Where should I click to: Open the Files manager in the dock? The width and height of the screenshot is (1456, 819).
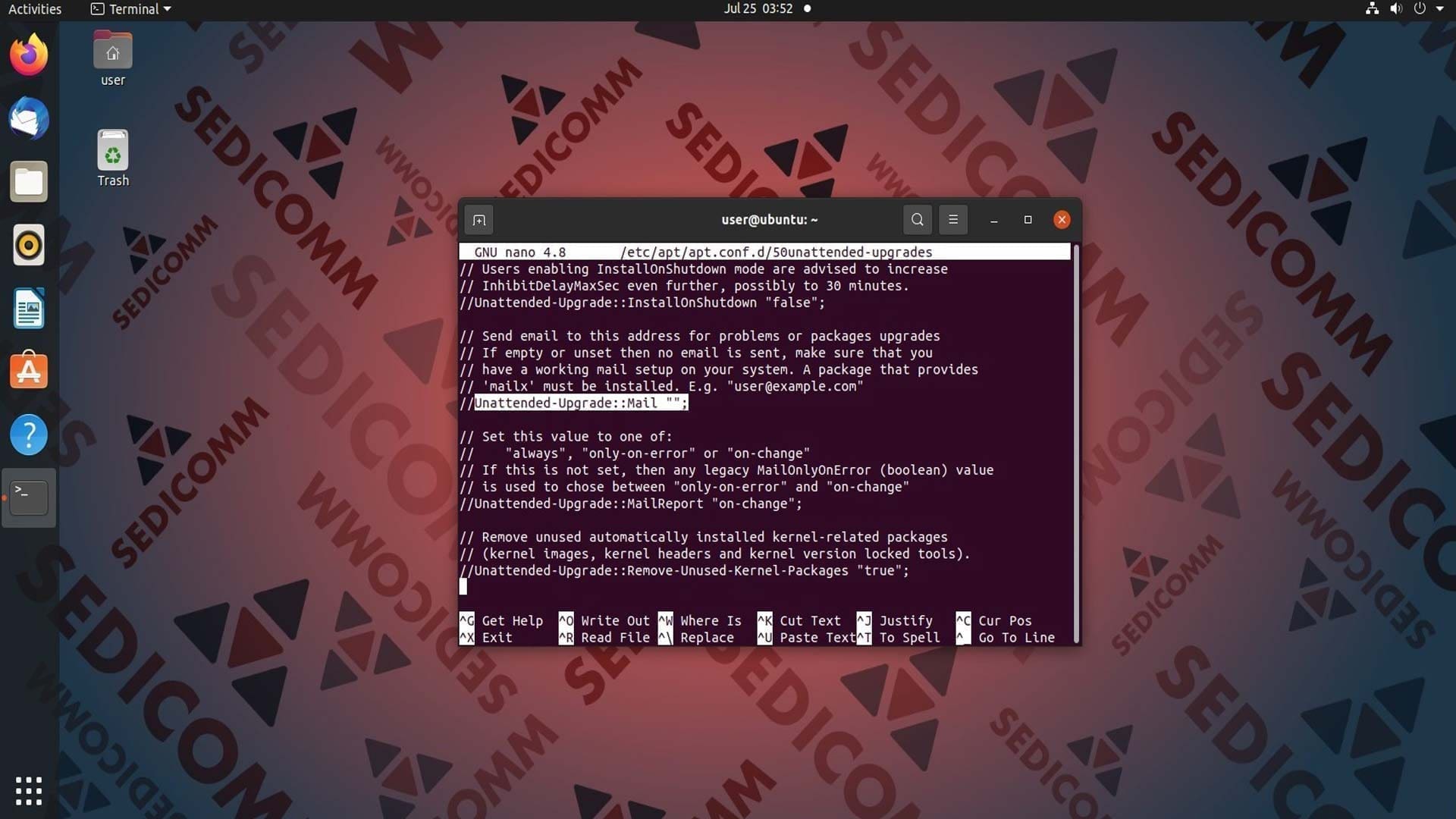click(29, 182)
